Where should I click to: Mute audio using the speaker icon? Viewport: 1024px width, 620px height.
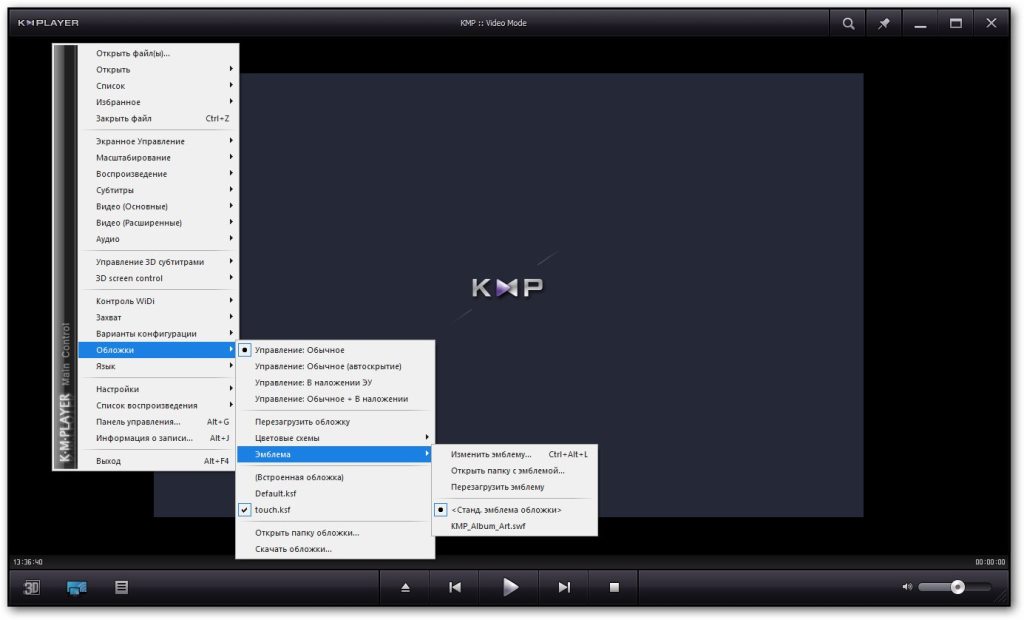pos(907,587)
